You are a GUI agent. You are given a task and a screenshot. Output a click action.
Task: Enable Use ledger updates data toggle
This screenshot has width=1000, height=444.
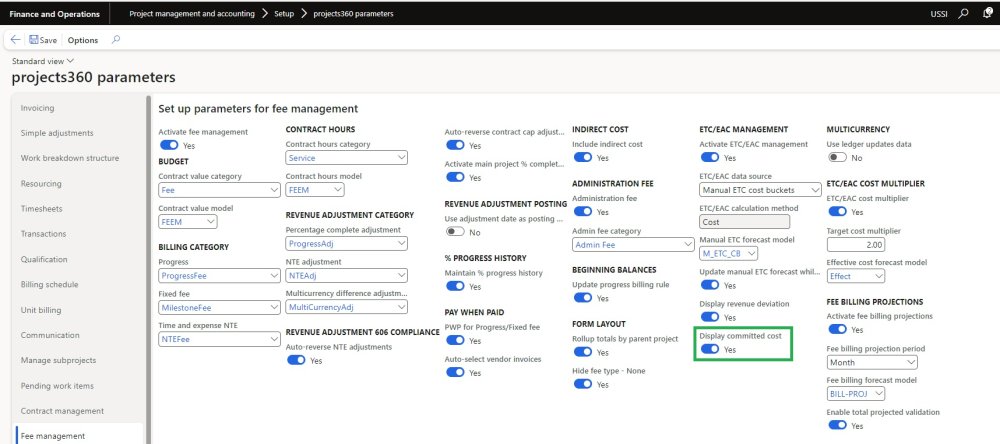click(837, 158)
